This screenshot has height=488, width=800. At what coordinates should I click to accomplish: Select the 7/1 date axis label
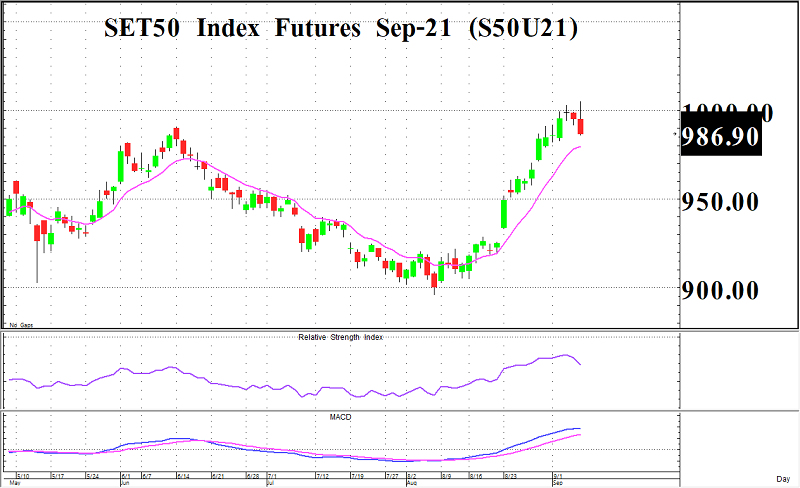272,476
